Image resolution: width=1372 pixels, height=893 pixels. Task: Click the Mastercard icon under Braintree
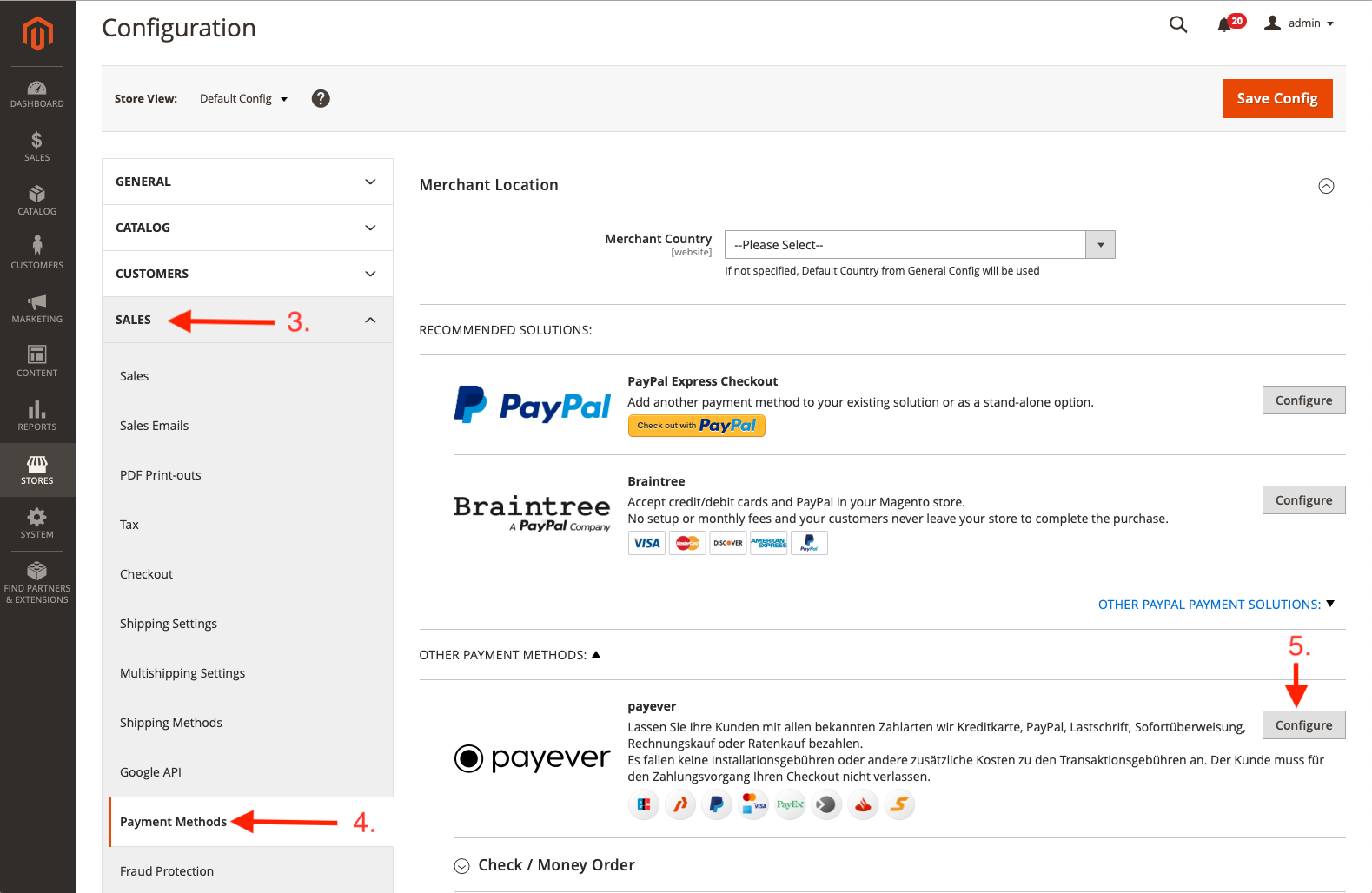(687, 543)
